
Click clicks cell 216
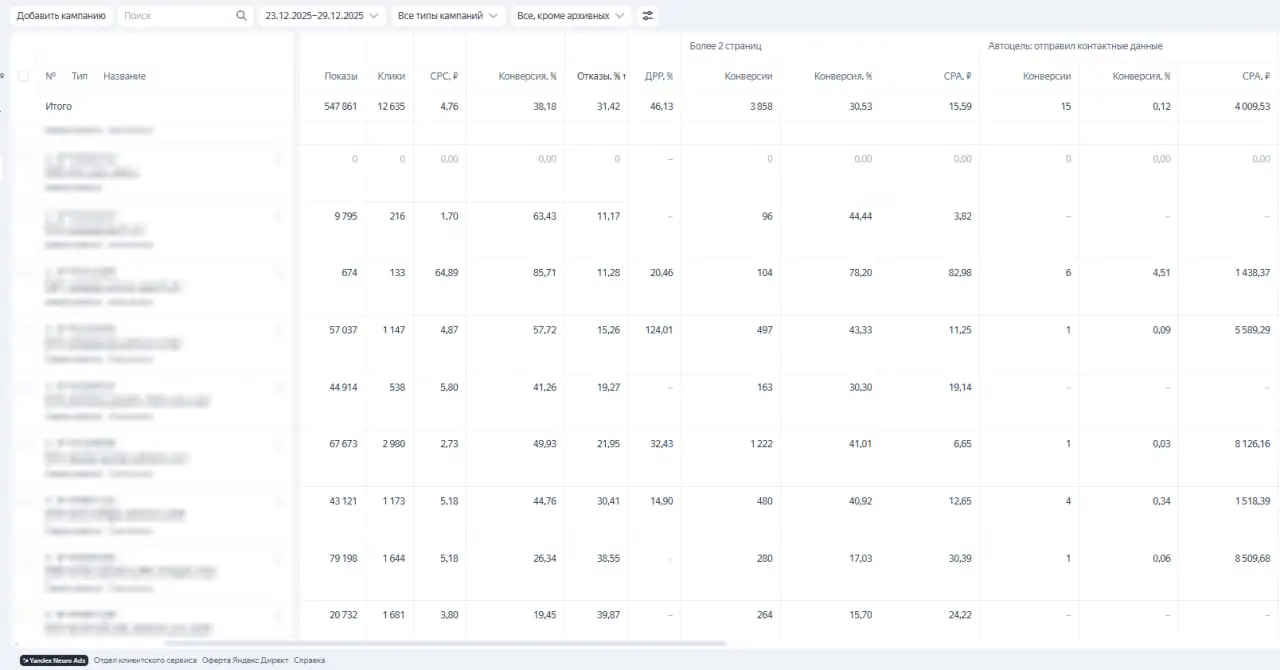coord(397,216)
